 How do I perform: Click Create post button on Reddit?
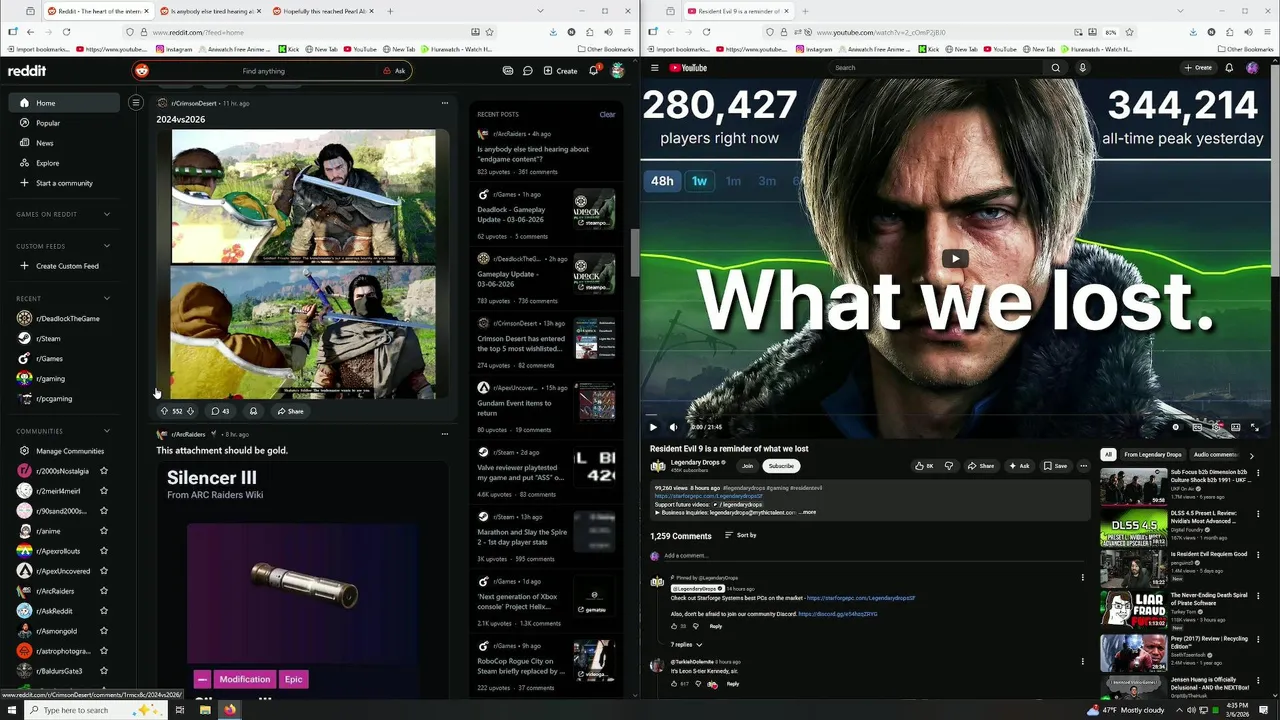(x=560, y=71)
